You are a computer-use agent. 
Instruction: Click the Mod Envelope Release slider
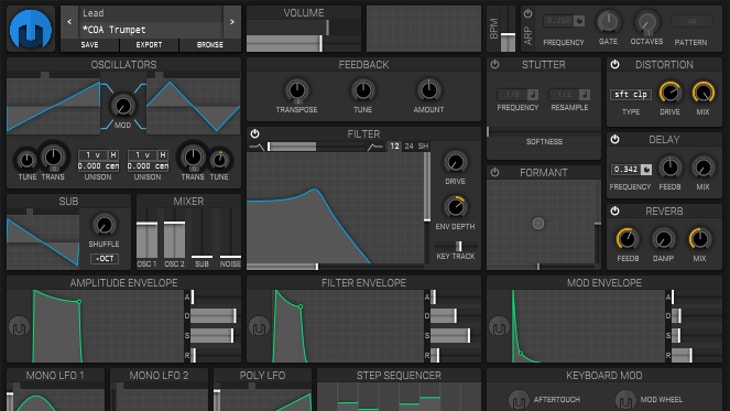695,355
